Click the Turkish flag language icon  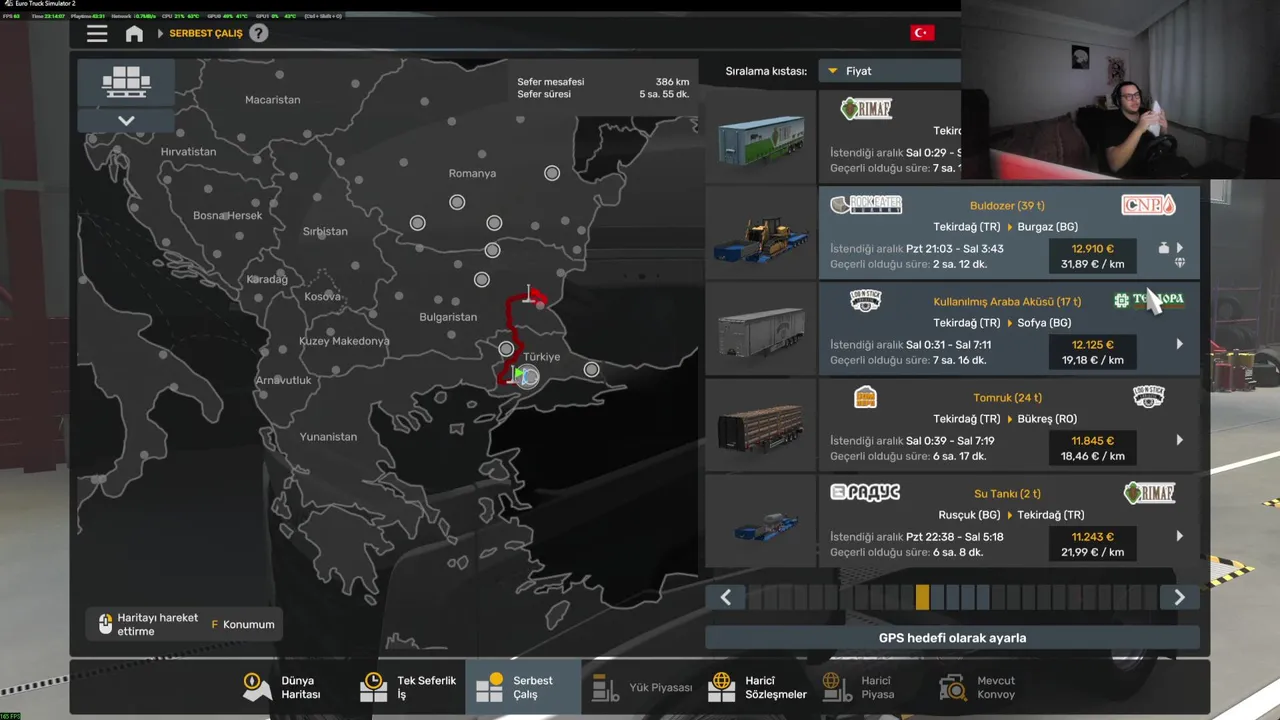pyautogui.click(x=922, y=33)
